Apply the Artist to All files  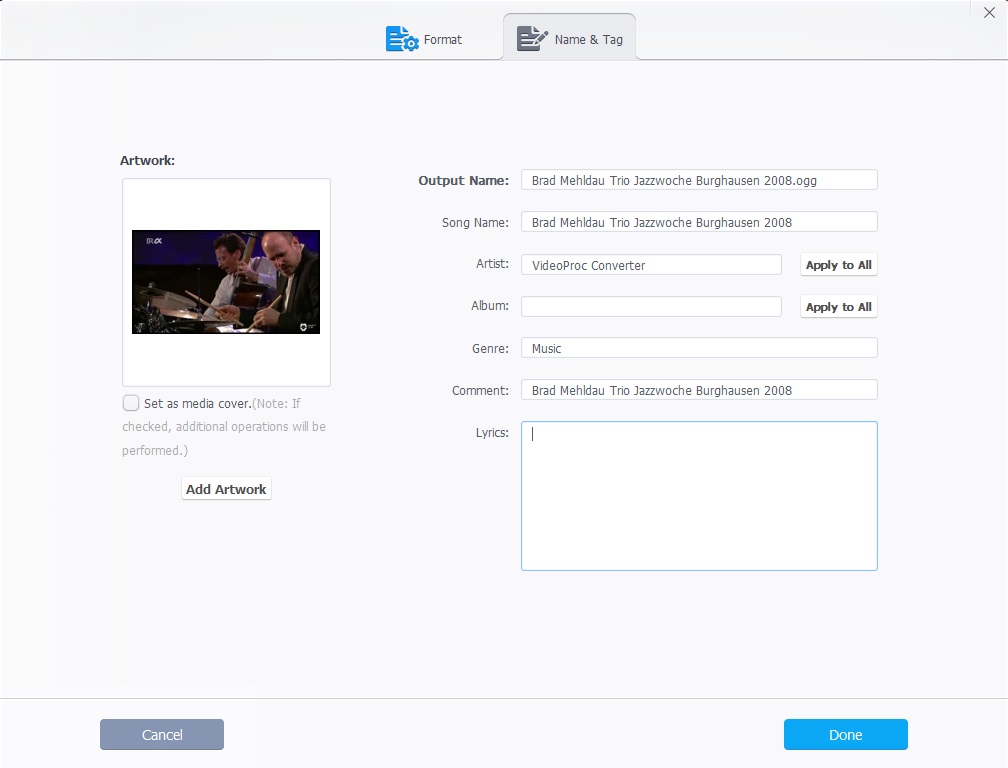(838, 264)
